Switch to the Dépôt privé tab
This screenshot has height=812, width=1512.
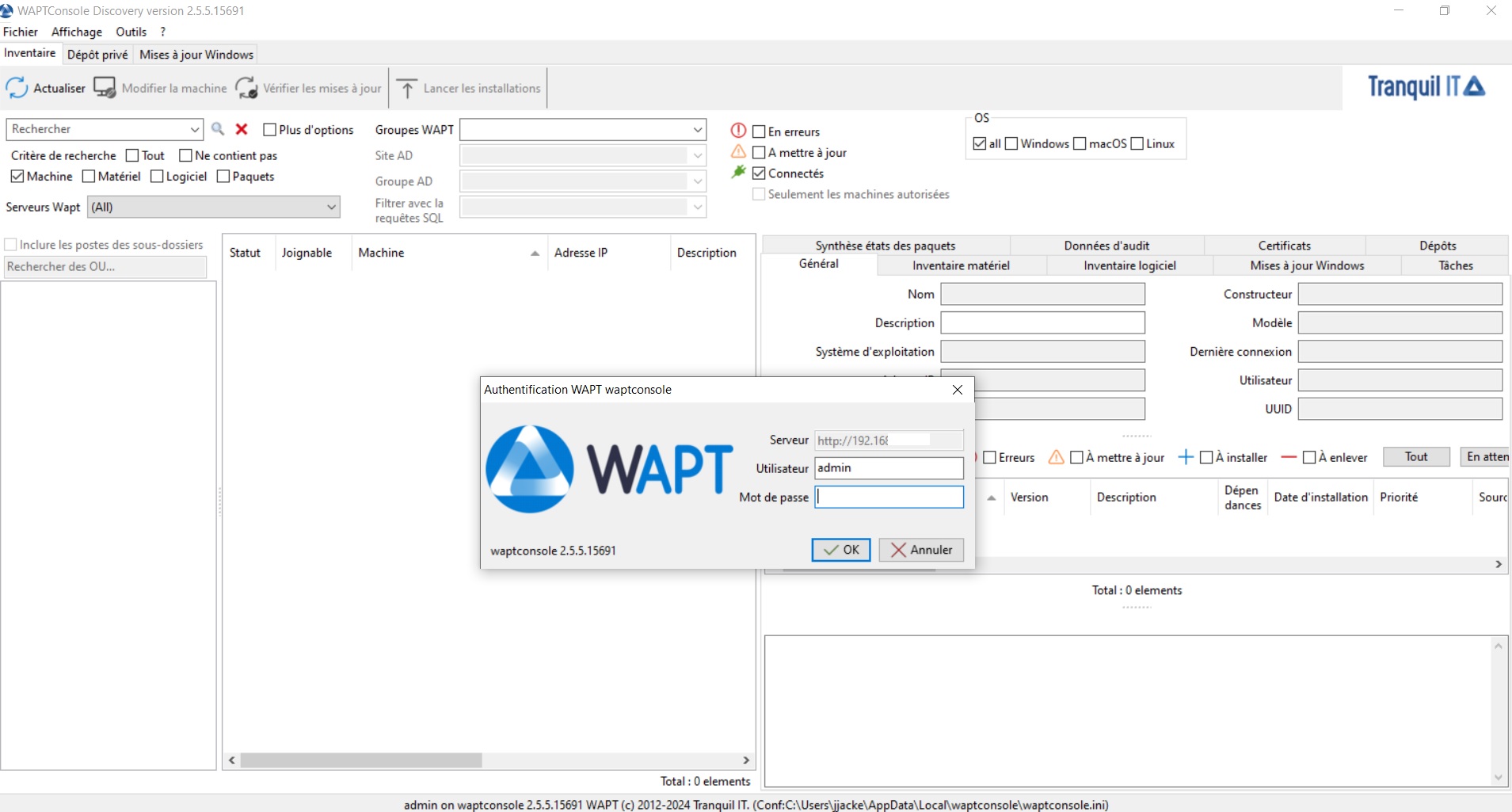97,55
